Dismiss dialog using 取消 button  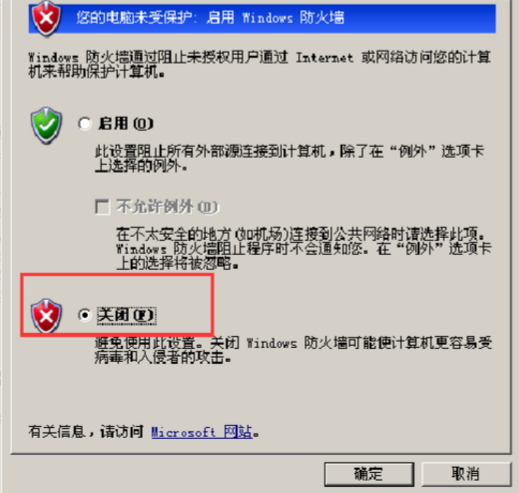(466, 474)
